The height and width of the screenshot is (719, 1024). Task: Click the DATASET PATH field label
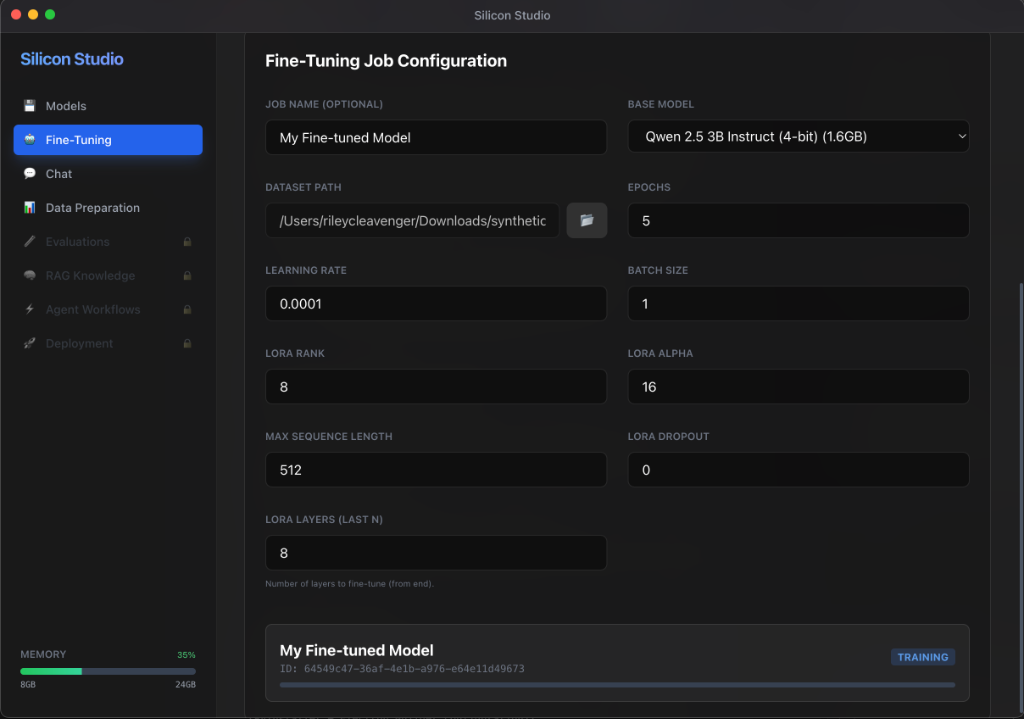pyautogui.click(x=303, y=187)
